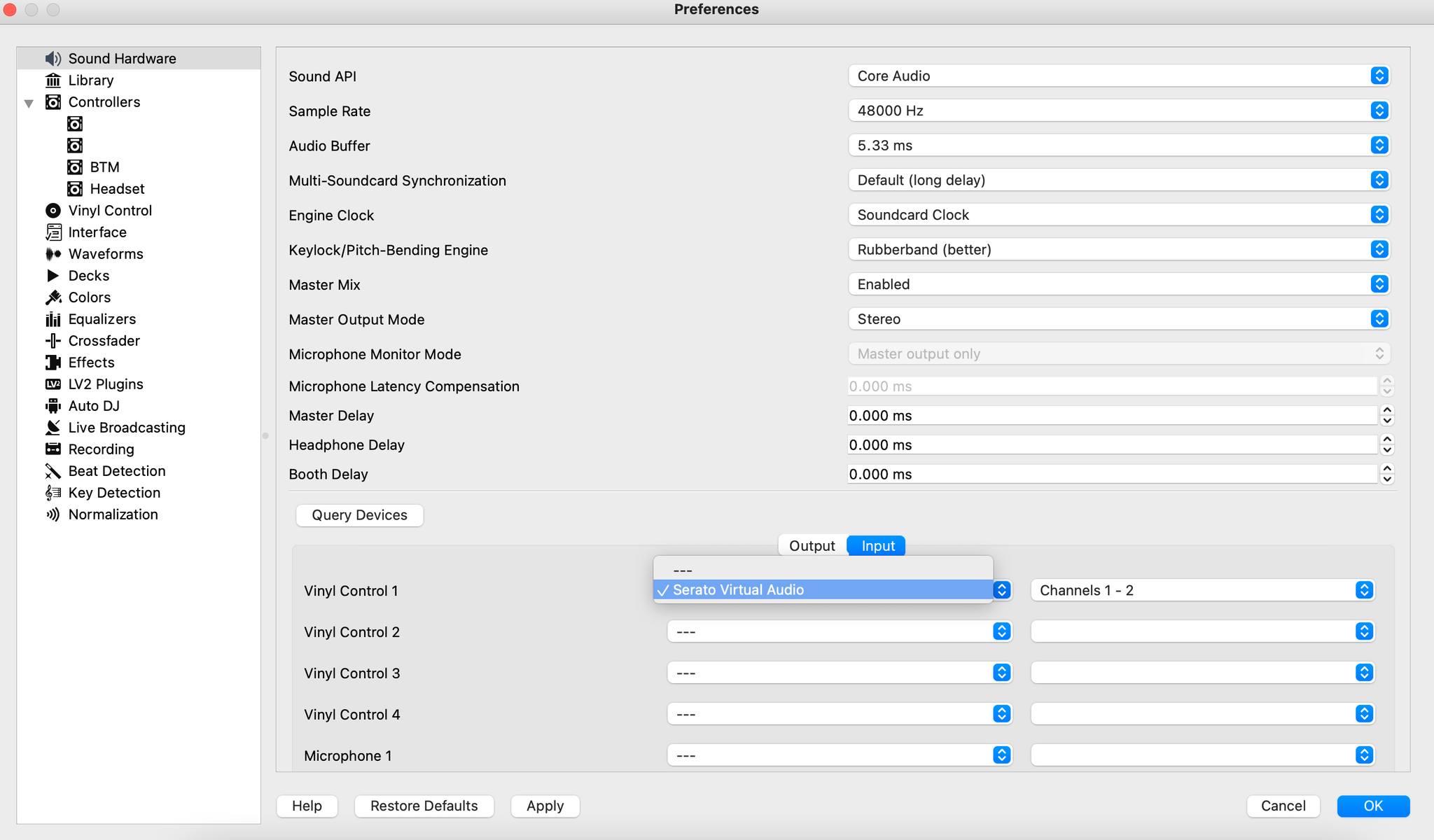Click the LV2 Plugins icon
The image size is (1434, 840).
click(53, 384)
